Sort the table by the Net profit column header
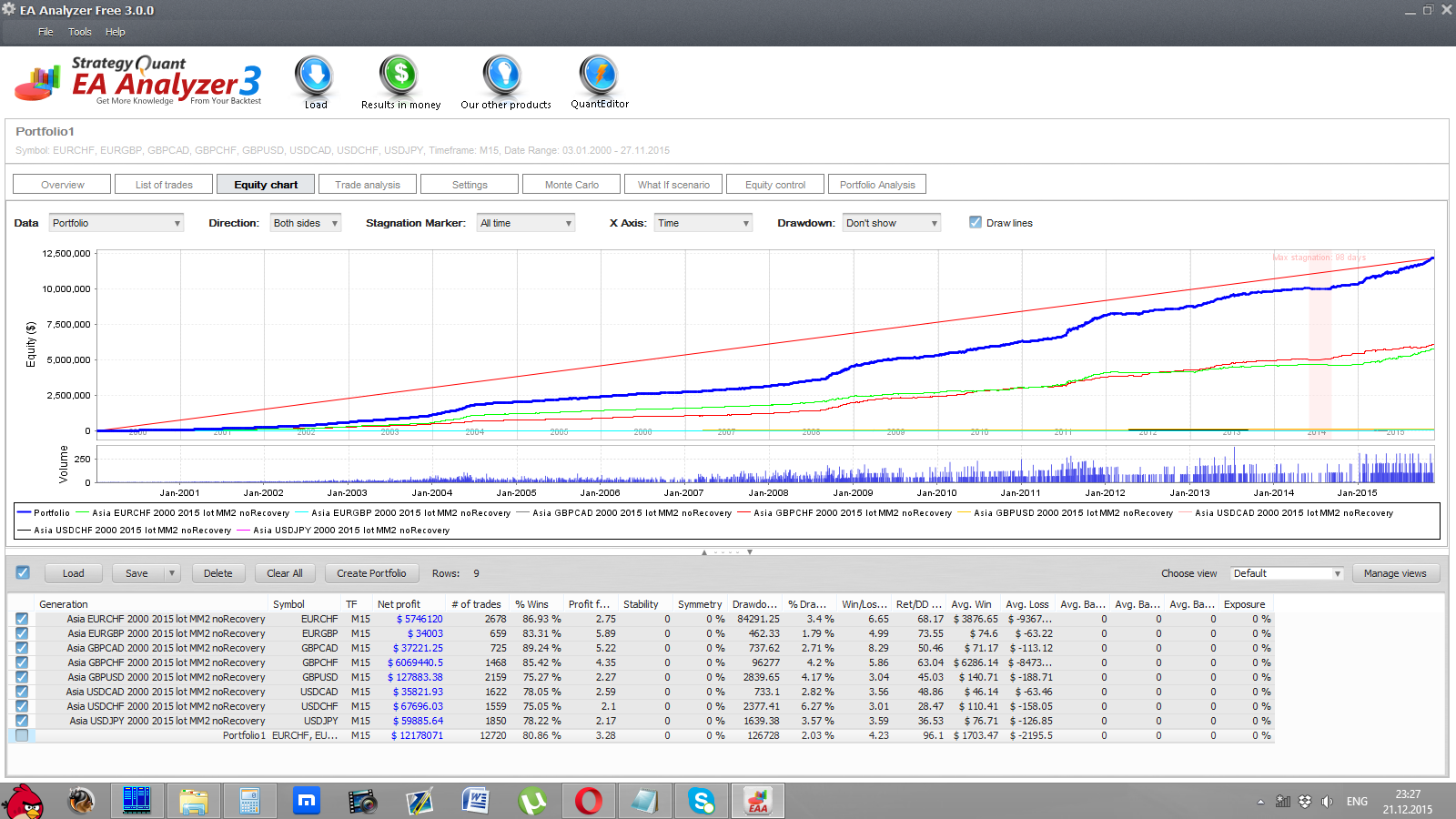 coord(399,604)
